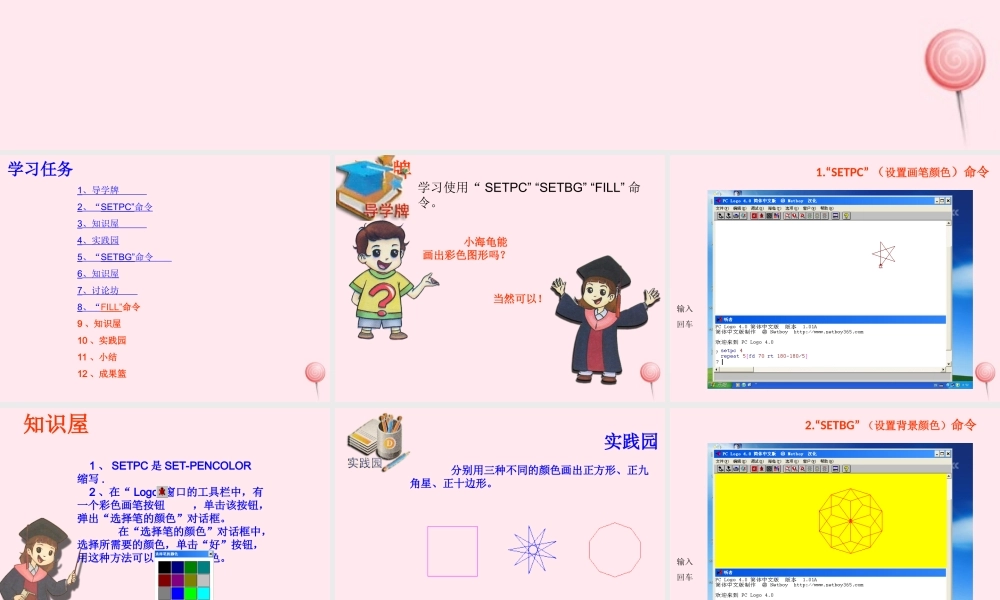Open the '7、讨论坊' link
The image size is (1000, 600).
[x=107, y=290]
